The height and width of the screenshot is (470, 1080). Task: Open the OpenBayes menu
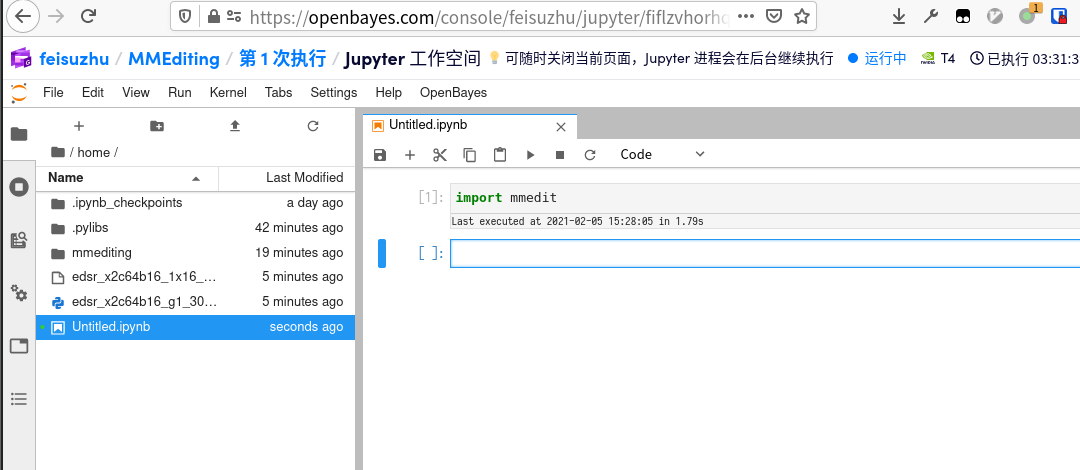coord(453,92)
